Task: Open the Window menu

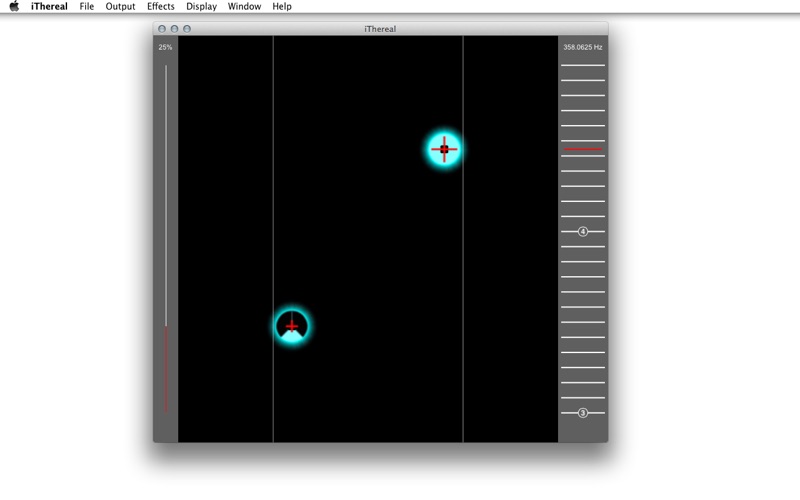Action: pos(244,6)
